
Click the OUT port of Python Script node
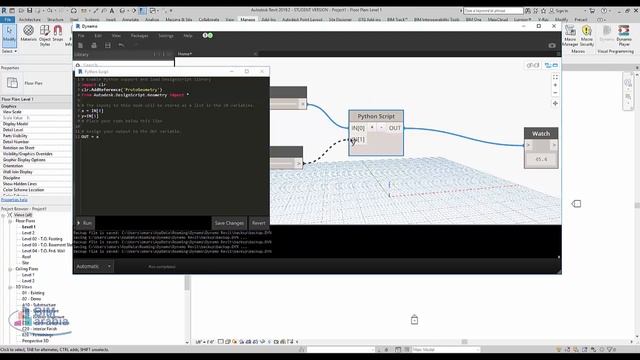(395, 128)
